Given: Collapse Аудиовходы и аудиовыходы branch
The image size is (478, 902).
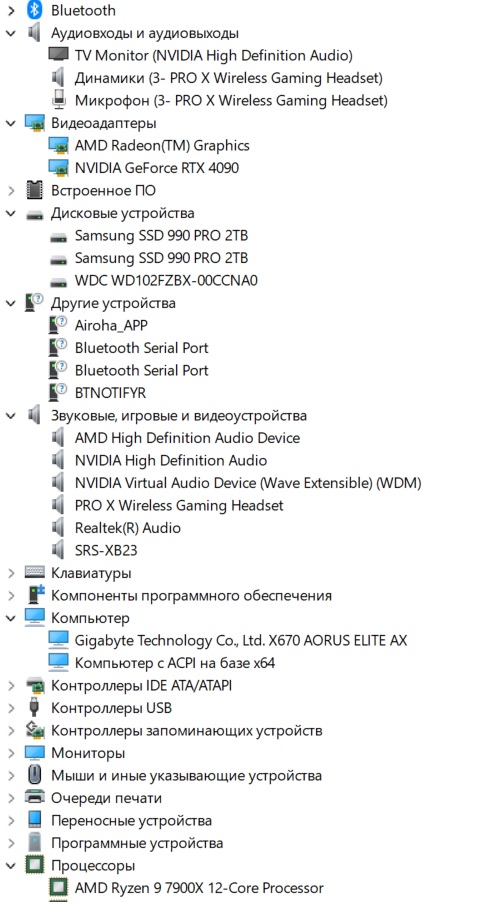Looking at the screenshot, I should click(10, 33).
